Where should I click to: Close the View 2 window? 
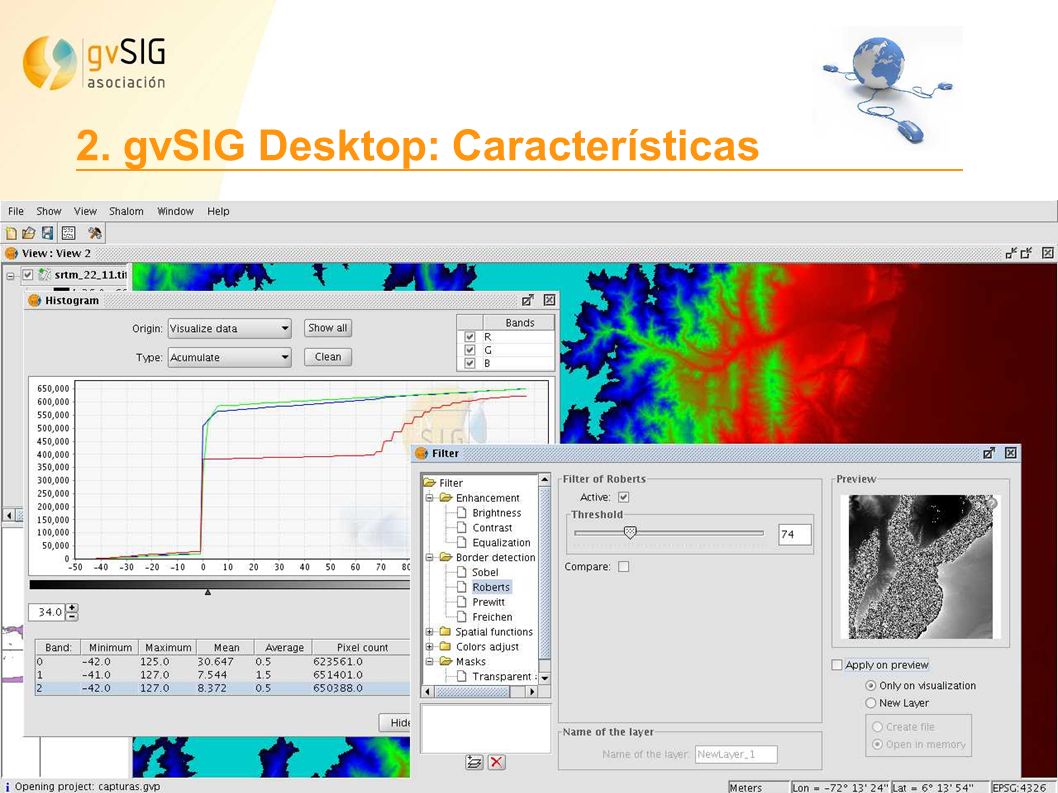[1047, 253]
